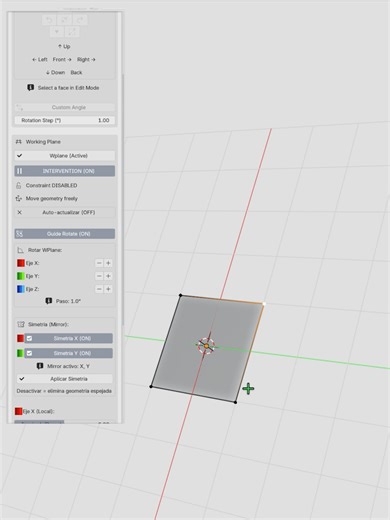Decrease Eje Z rotation with minus
The width and height of the screenshot is (390, 520).
tap(99, 289)
